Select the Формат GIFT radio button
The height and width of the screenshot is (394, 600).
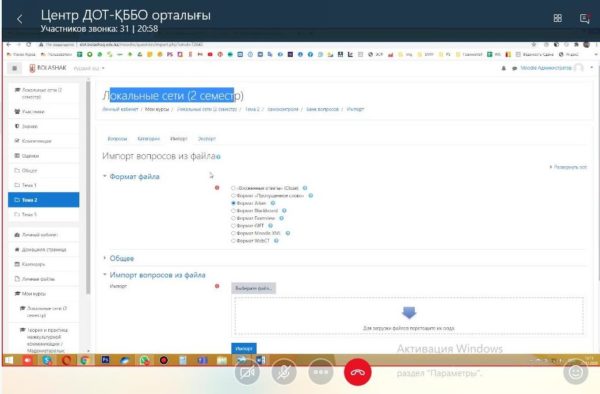pyautogui.click(x=233, y=226)
